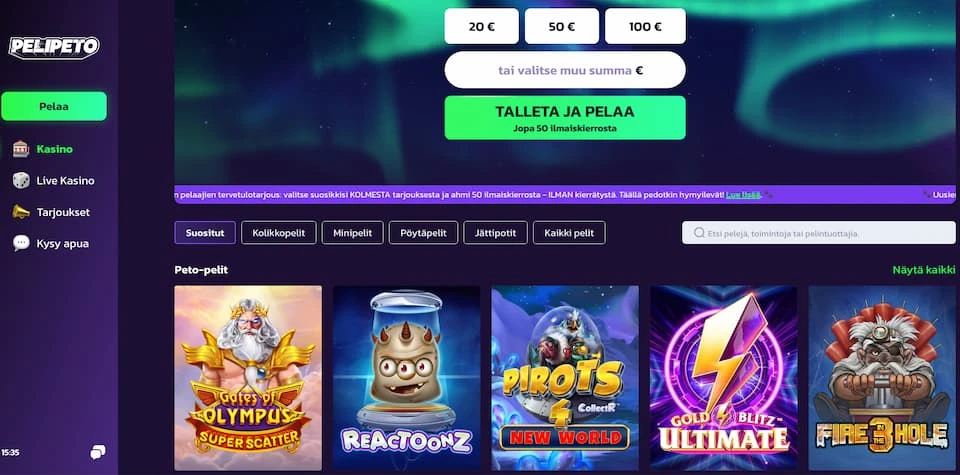Open the chat bubbles icon at sidebar bottom

97,452
